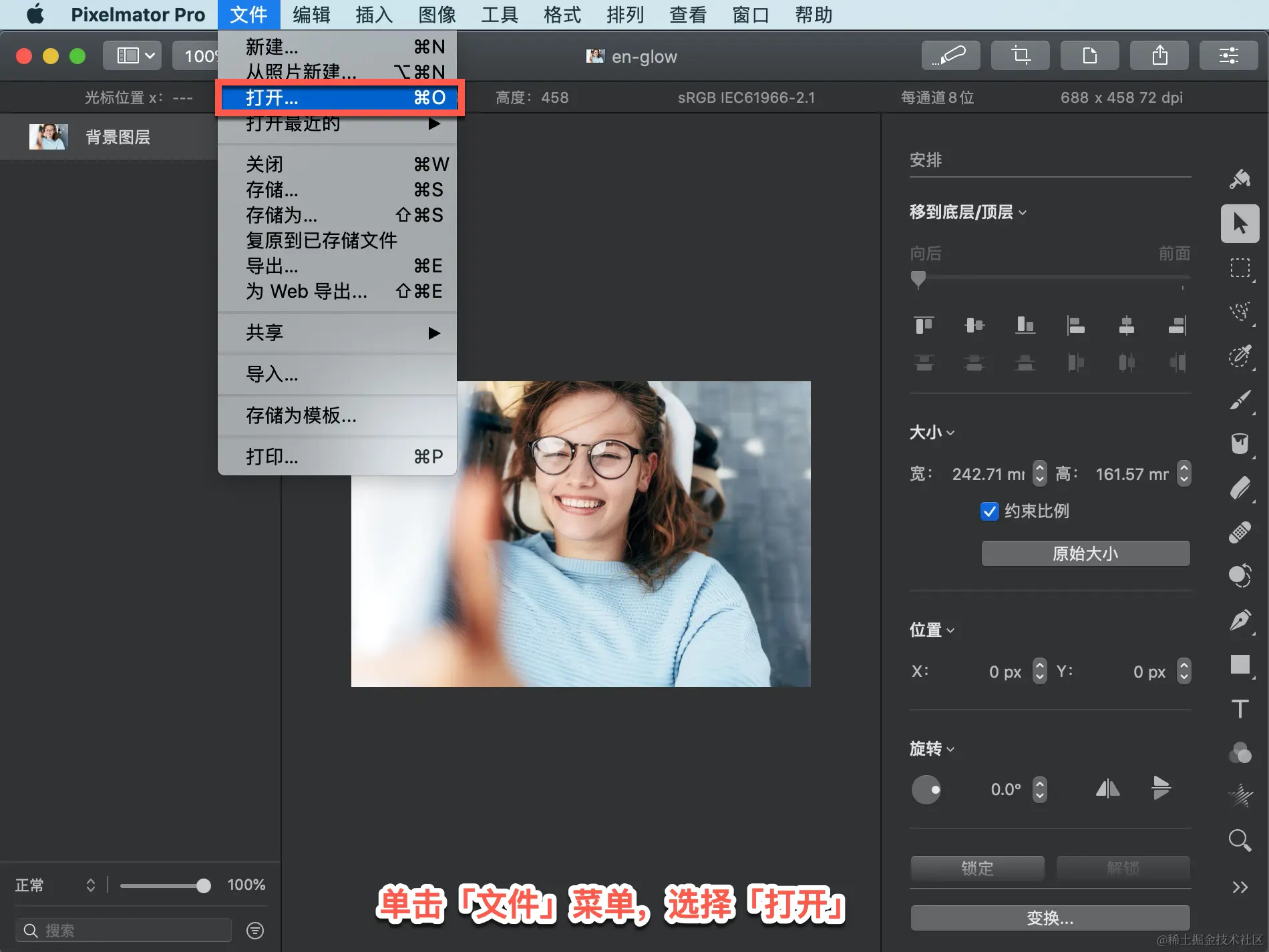Image resolution: width=1269 pixels, height=952 pixels.
Task: Choose 为 Web 导出... menu item
Action: pos(337,291)
